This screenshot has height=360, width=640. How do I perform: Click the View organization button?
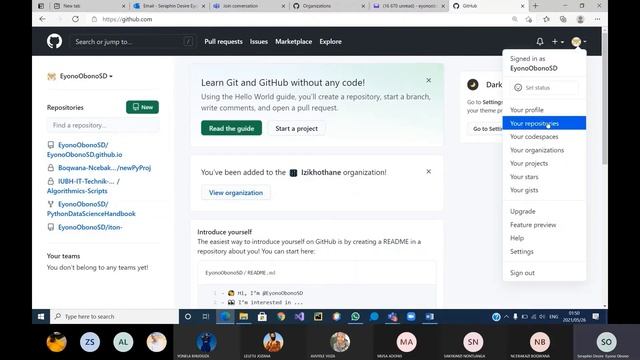pyautogui.click(x=236, y=193)
